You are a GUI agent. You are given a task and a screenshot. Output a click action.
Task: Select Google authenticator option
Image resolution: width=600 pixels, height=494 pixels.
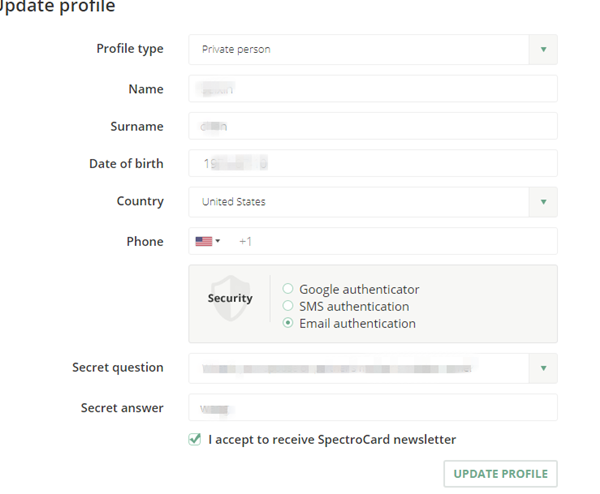coord(288,289)
